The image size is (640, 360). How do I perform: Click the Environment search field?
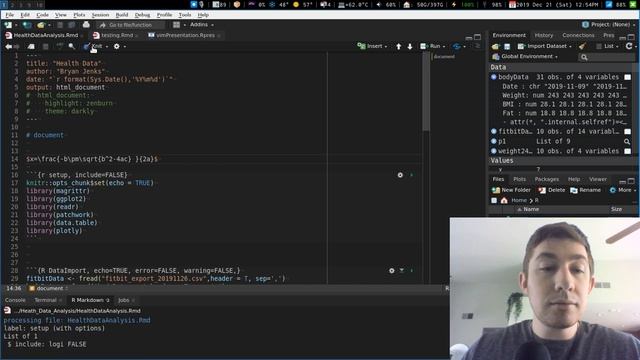[607, 57]
